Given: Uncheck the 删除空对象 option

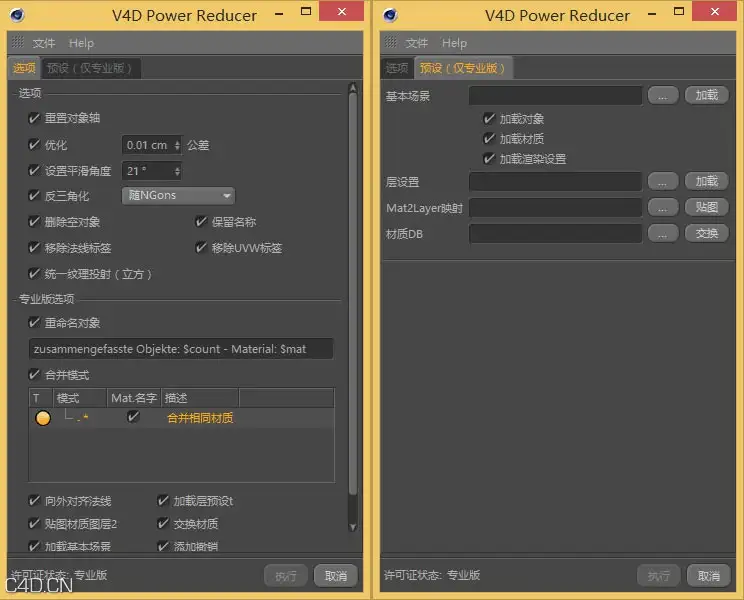Looking at the screenshot, I should click(34, 222).
